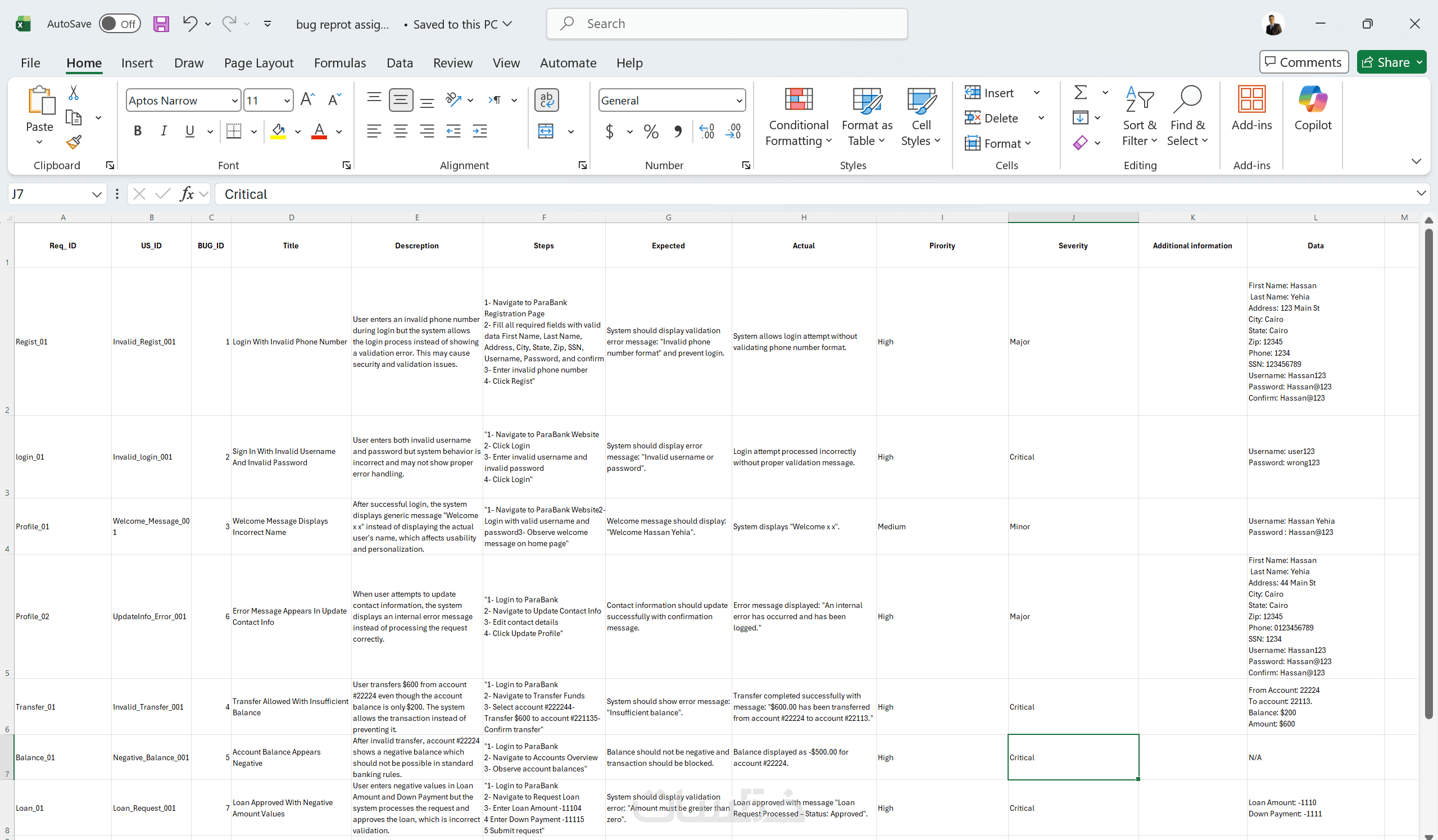The width and height of the screenshot is (1438, 840).
Task: Expand the formula bar chevron
Action: point(1421,193)
